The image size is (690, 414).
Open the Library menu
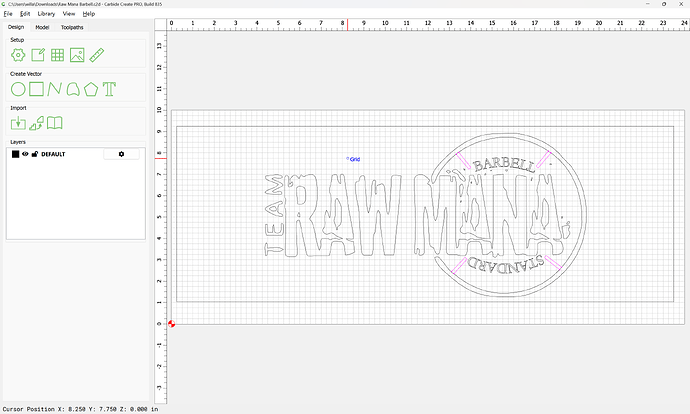(x=46, y=14)
